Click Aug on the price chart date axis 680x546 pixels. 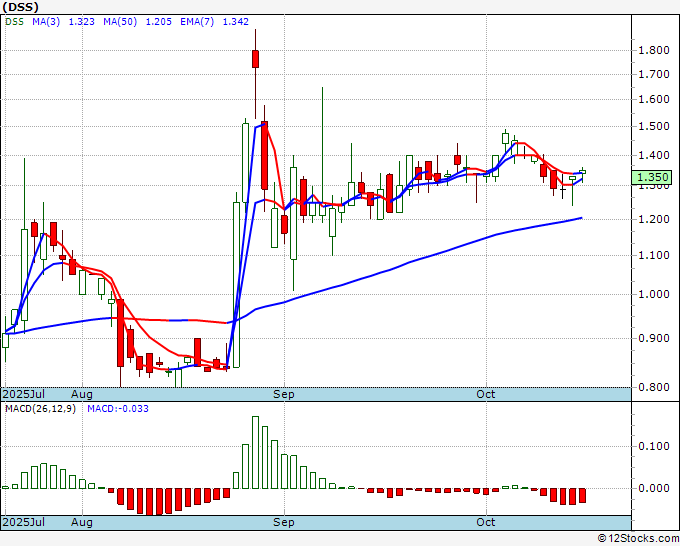pyautogui.click(x=82, y=394)
